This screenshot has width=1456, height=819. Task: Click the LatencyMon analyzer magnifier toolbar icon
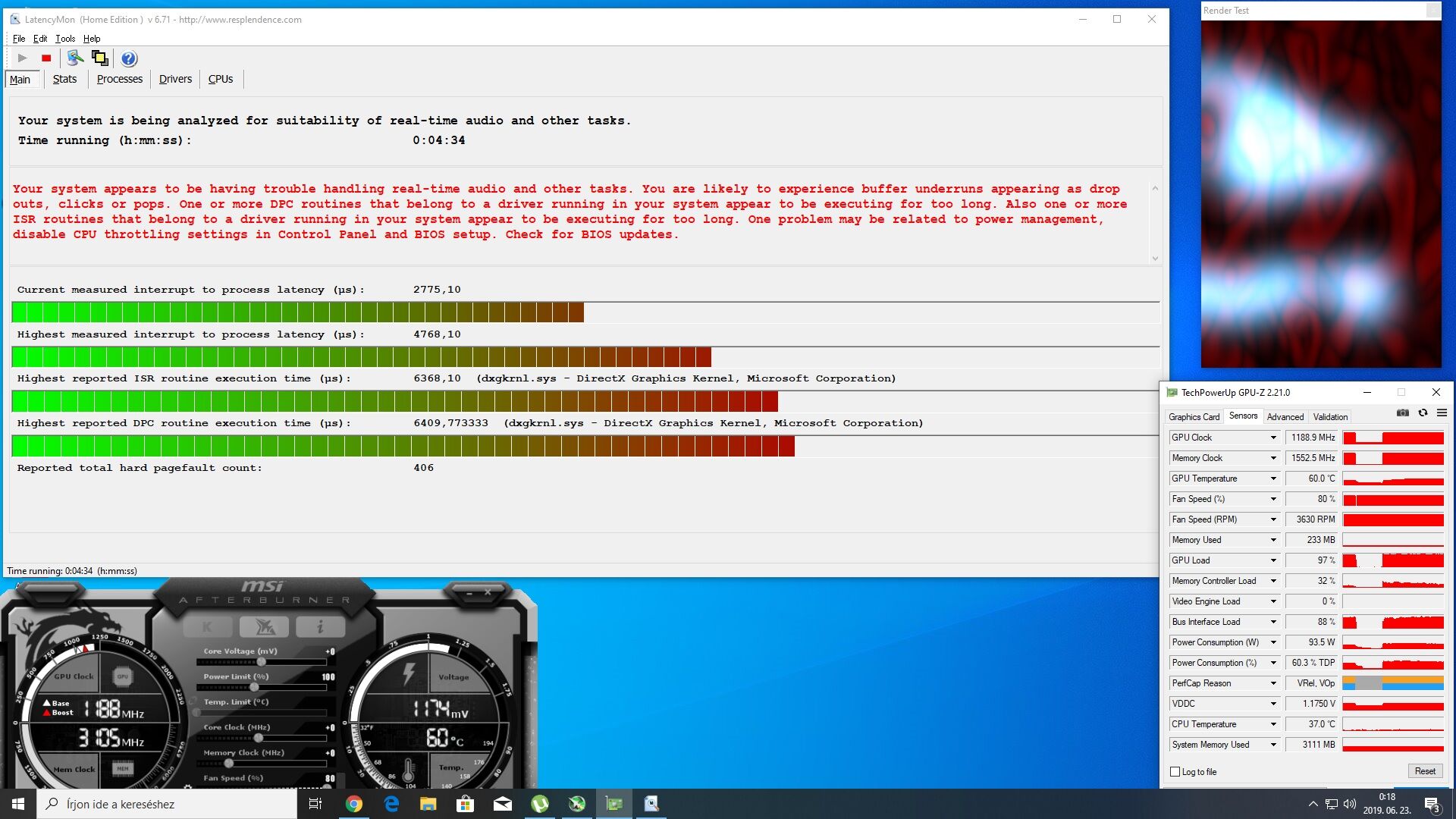point(75,58)
